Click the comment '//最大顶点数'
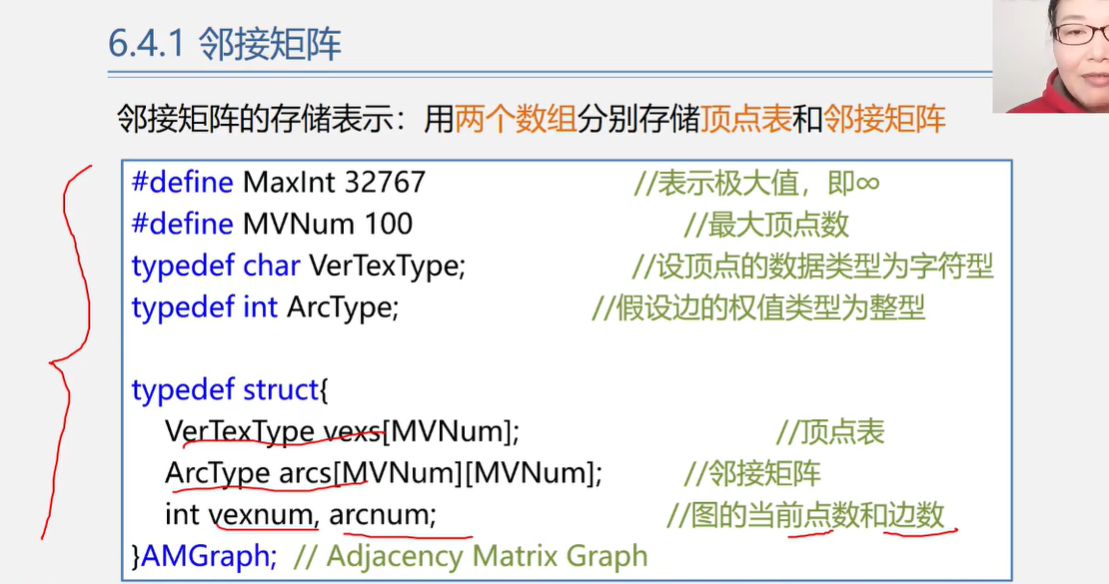This screenshot has height=584, width=1109. click(x=766, y=225)
